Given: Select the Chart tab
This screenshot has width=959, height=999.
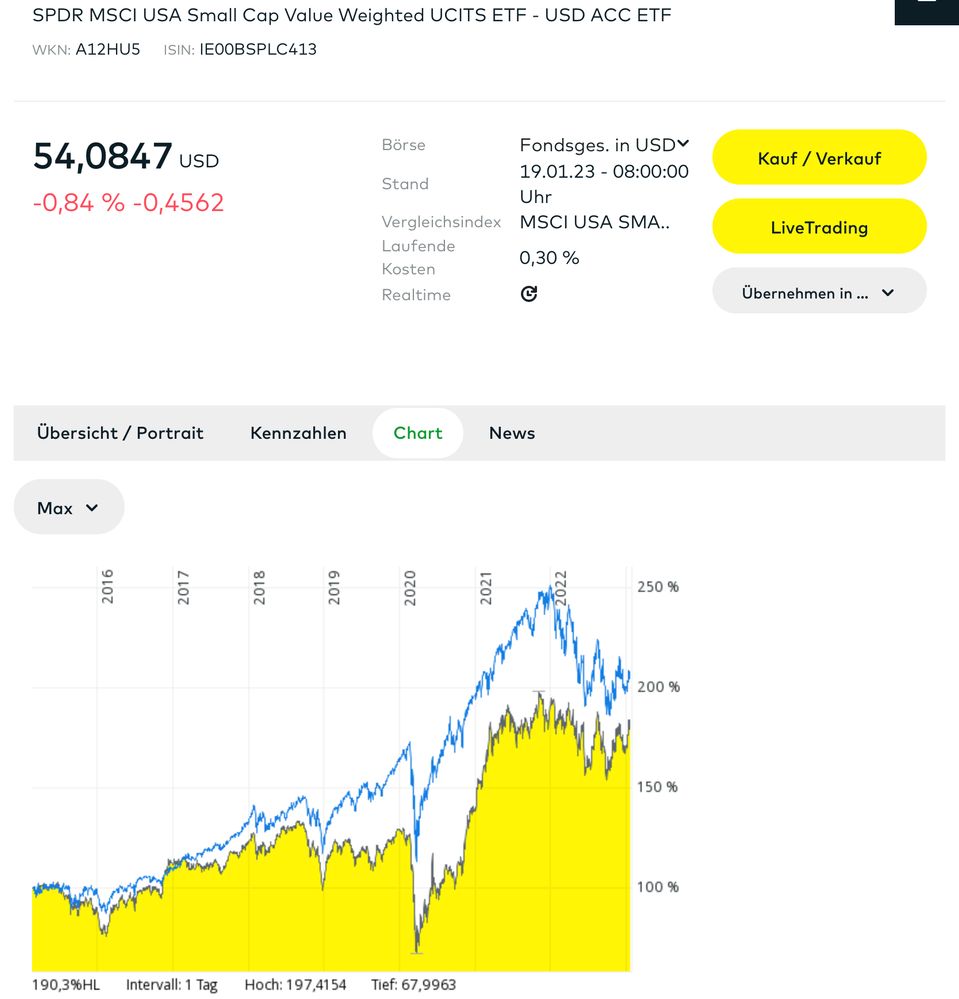Looking at the screenshot, I should [417, 433].
